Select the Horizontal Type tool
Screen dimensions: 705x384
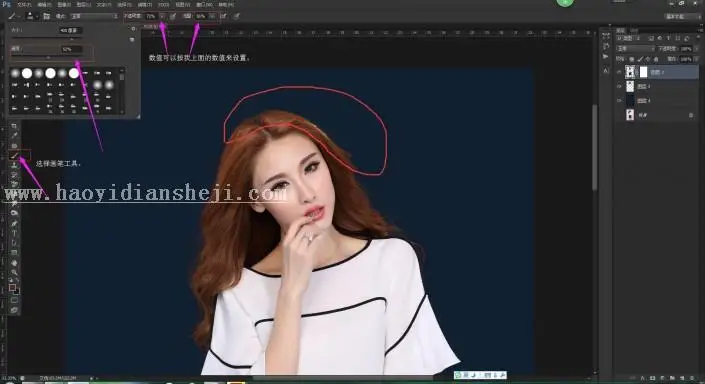tap(14, 233)
